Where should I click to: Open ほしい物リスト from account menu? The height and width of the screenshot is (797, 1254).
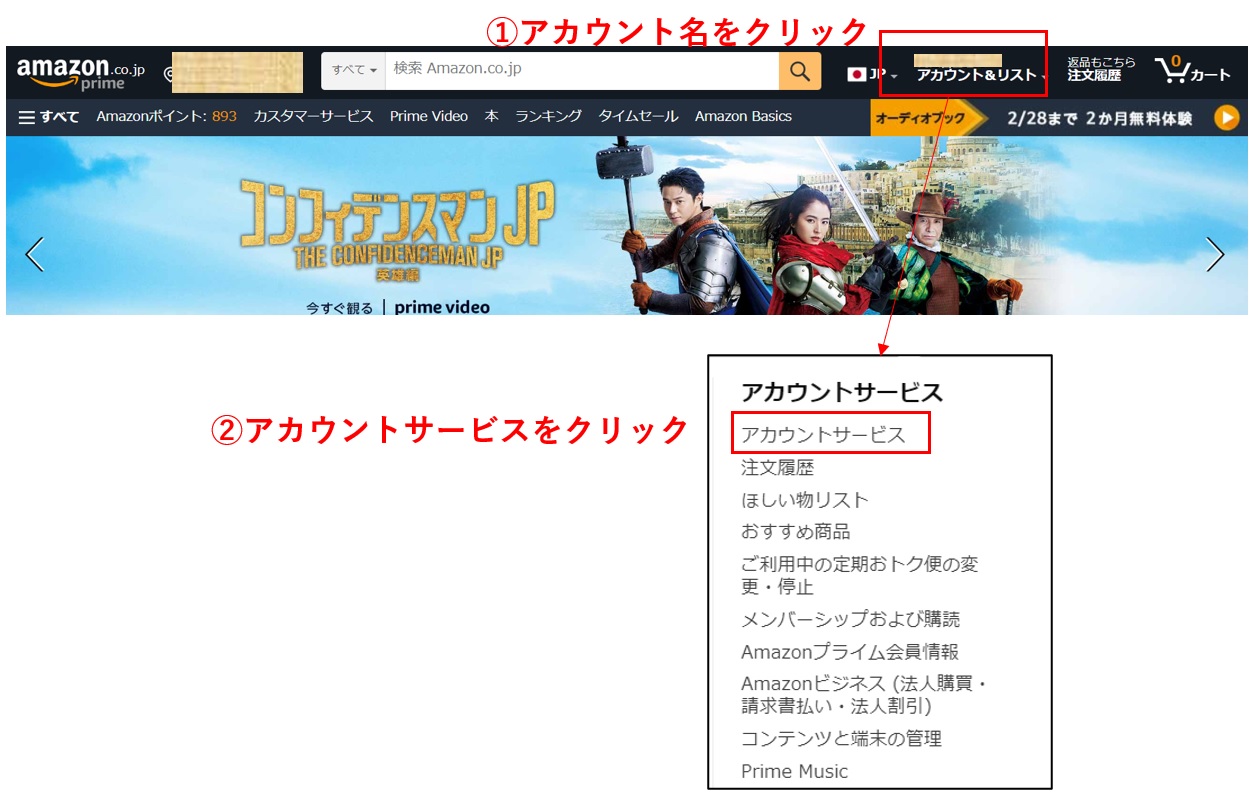(x=805, y=500)
